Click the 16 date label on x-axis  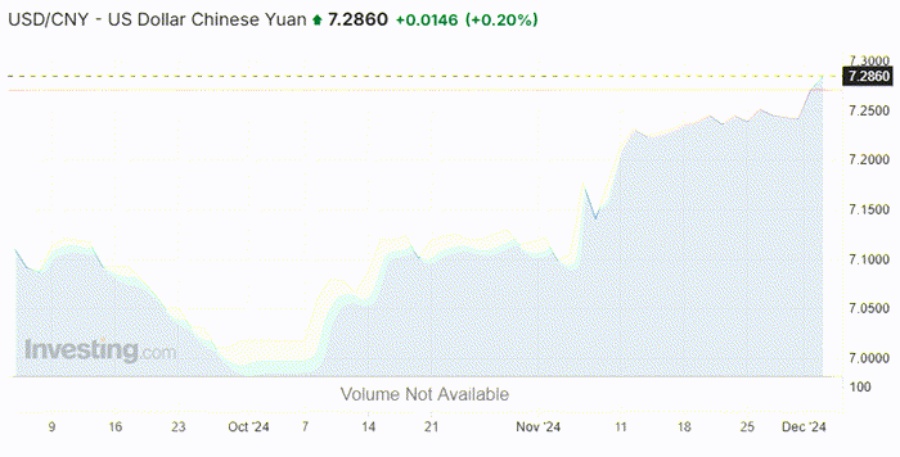tap(116, 427)
